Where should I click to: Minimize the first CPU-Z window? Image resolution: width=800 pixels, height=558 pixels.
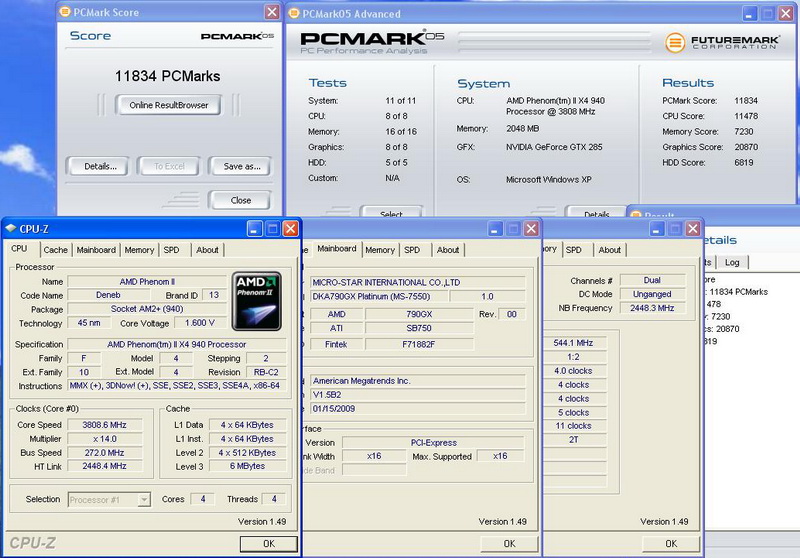[x=255, y=229]
